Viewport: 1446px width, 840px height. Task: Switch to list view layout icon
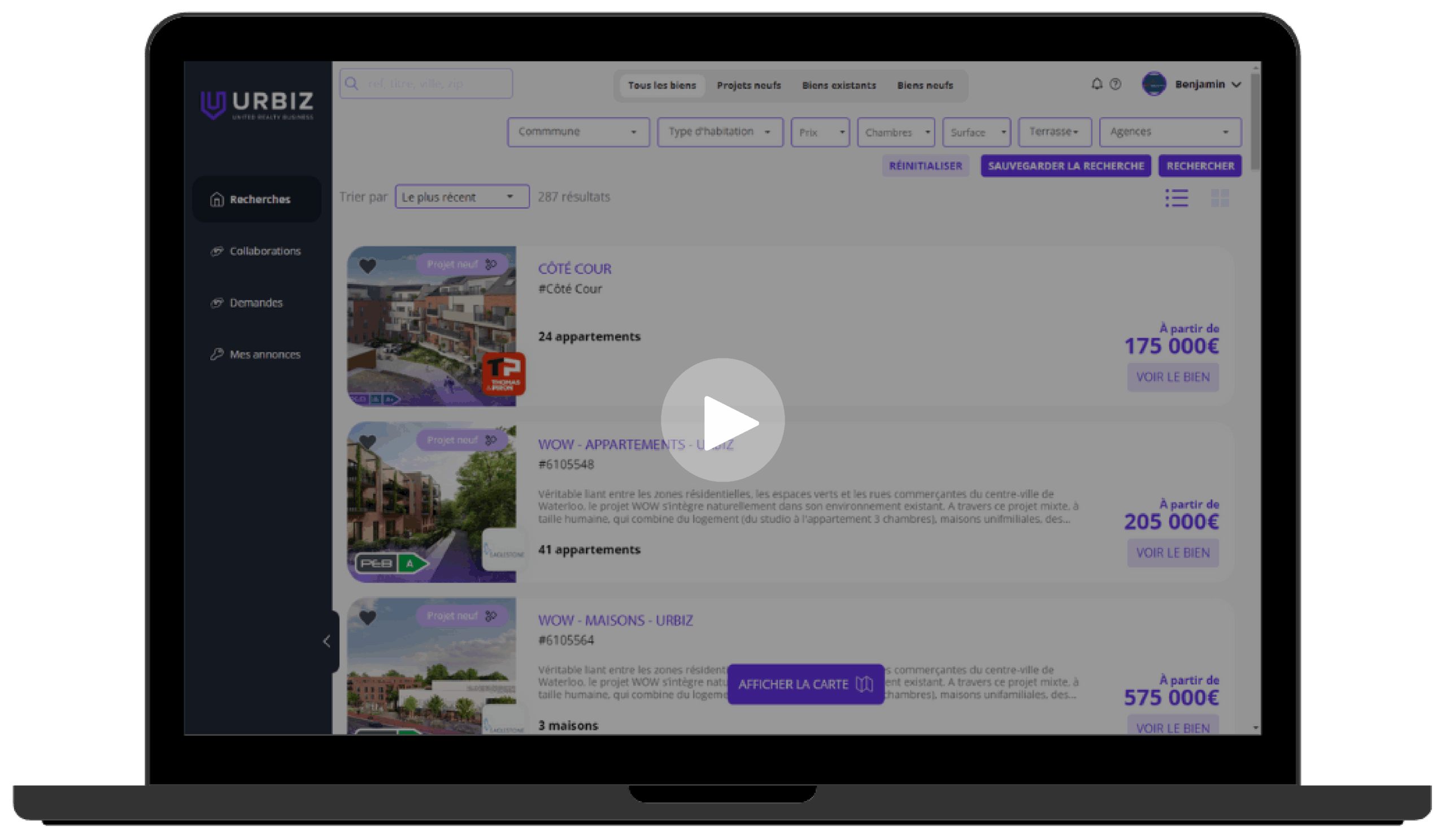pos(1177,198)
